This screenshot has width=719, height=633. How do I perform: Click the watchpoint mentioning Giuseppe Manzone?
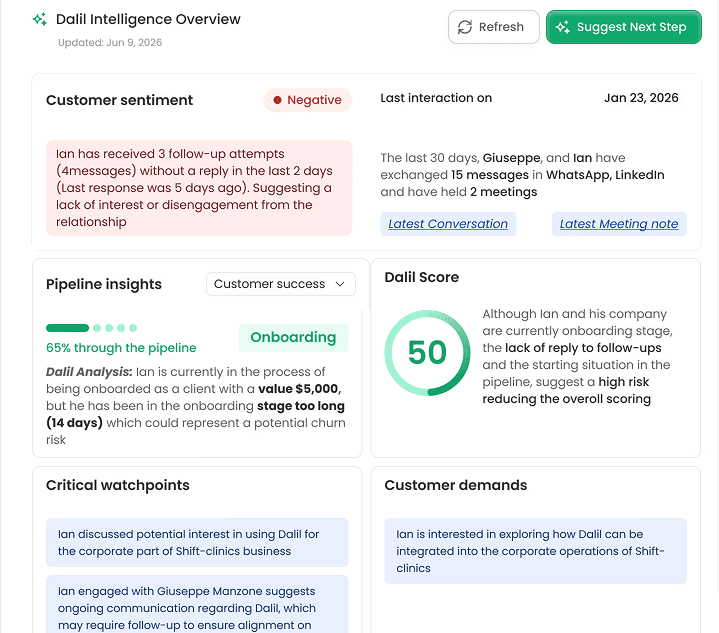click(x=197, y=605)
